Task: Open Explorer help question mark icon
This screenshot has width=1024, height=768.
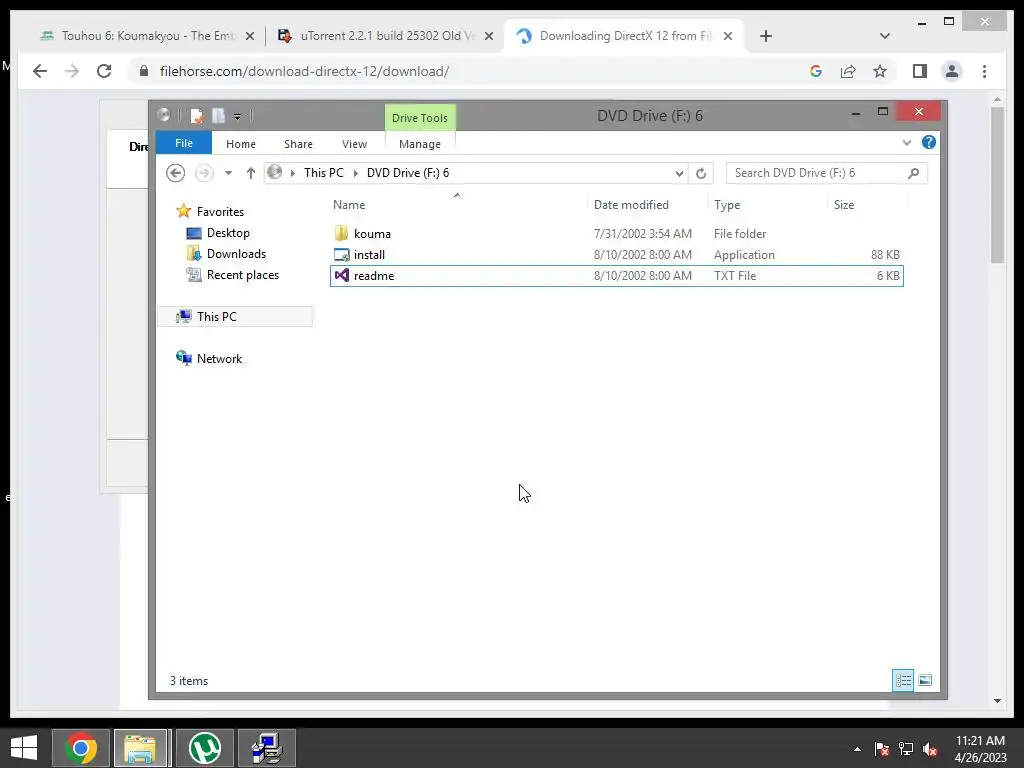Action: [929, 142]
